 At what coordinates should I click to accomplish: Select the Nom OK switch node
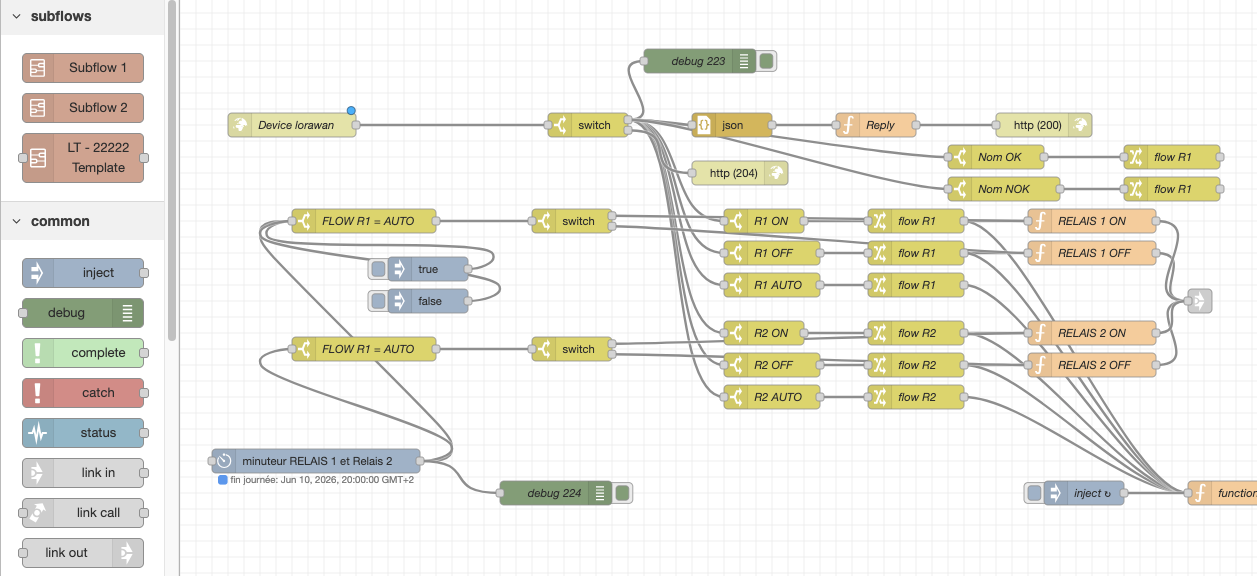coord(996,157)
